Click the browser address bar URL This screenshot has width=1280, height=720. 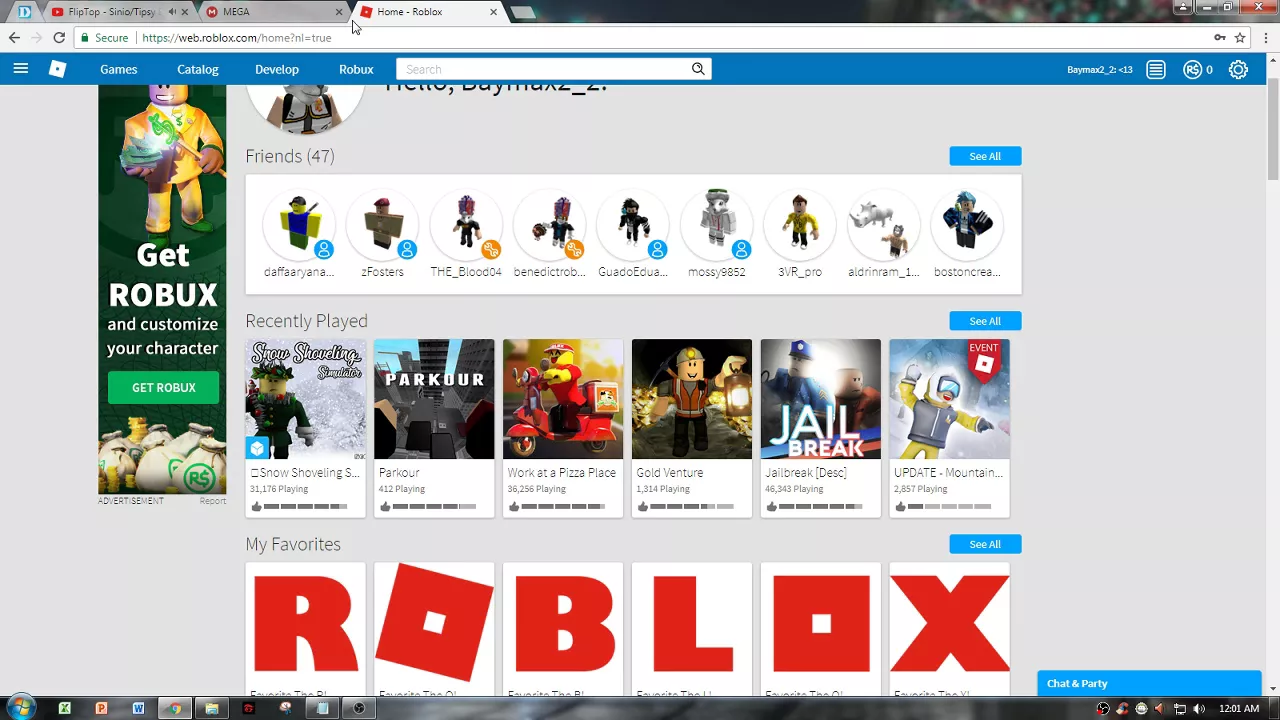(237, 38)
